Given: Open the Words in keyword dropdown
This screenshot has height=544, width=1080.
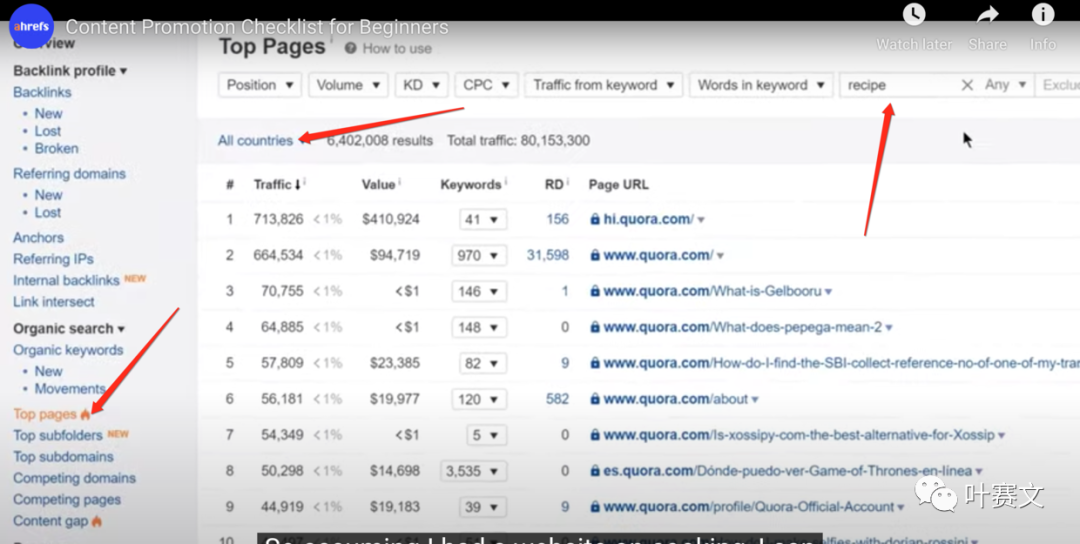Looking at the screenshot, I should click(760, 85).
